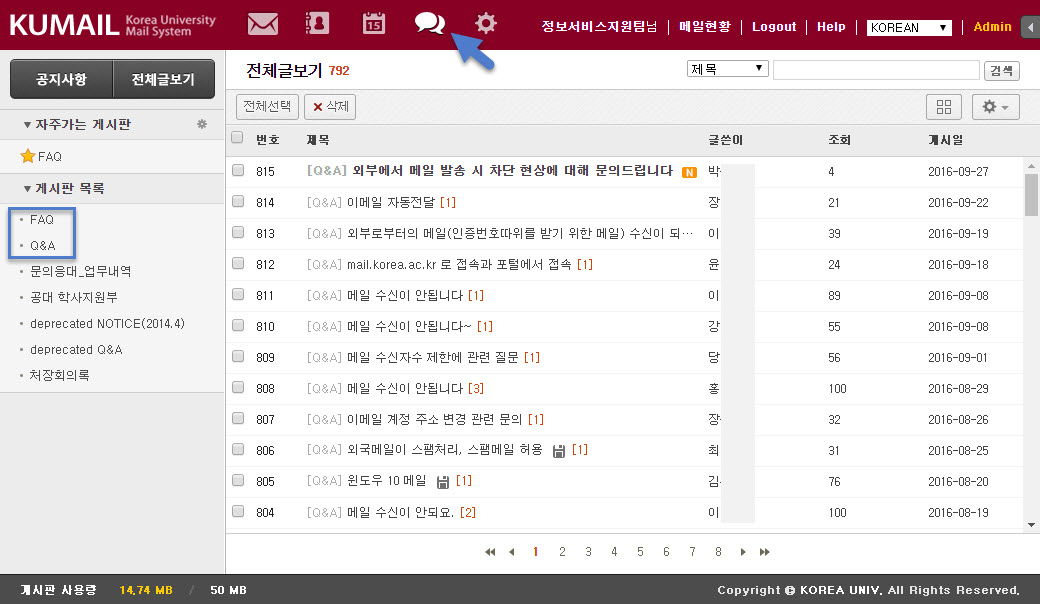Click the Logout link
The image size is (1040, 604).
774,27
